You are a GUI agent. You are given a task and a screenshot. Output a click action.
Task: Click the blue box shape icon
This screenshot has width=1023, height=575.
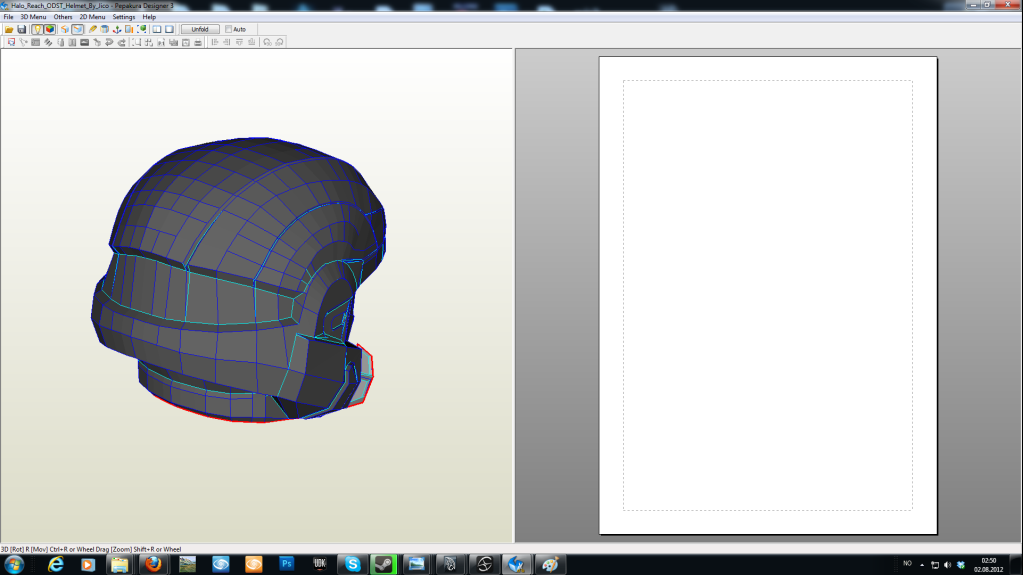coord(104,29)
